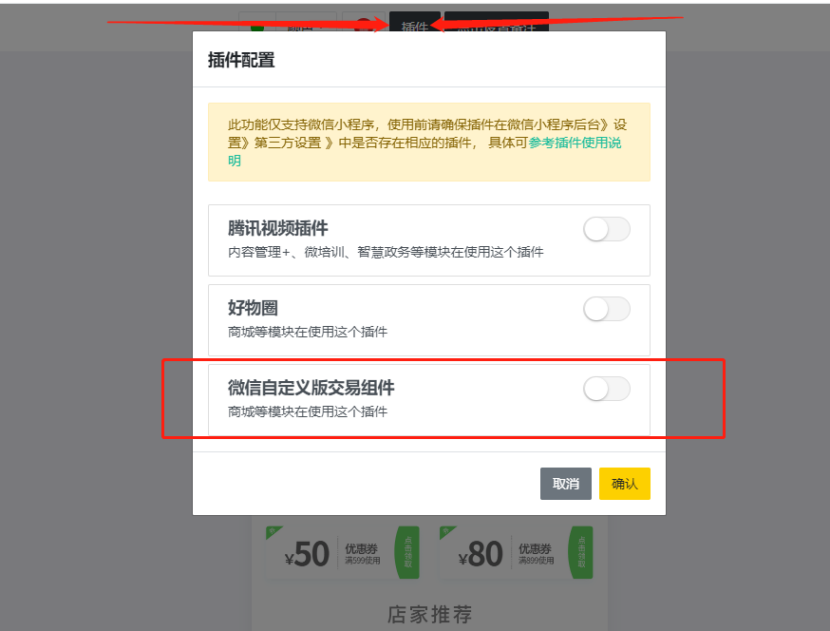Select the ¥80 优惠券 card

516,553
